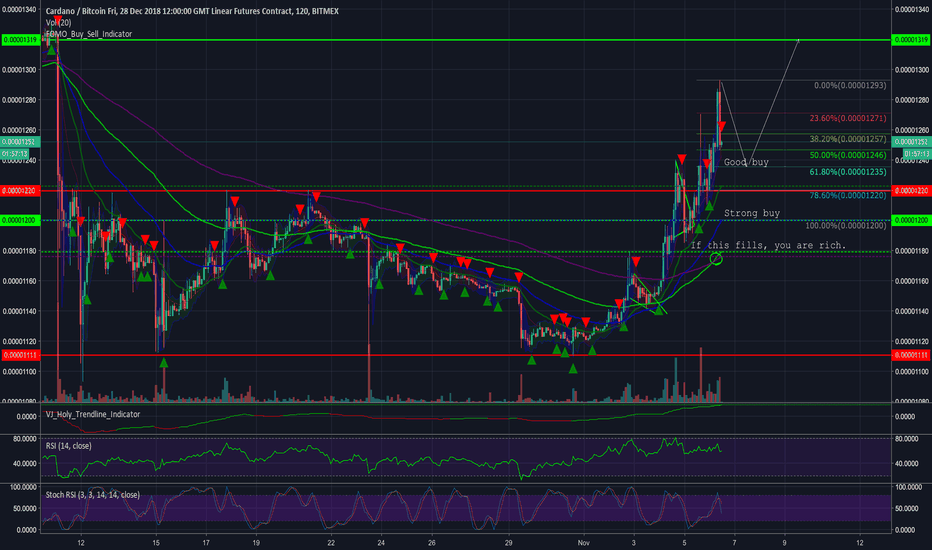Click the '7' date on the time axis
Viewport: 932px width, 550px height.
(735, 542)
